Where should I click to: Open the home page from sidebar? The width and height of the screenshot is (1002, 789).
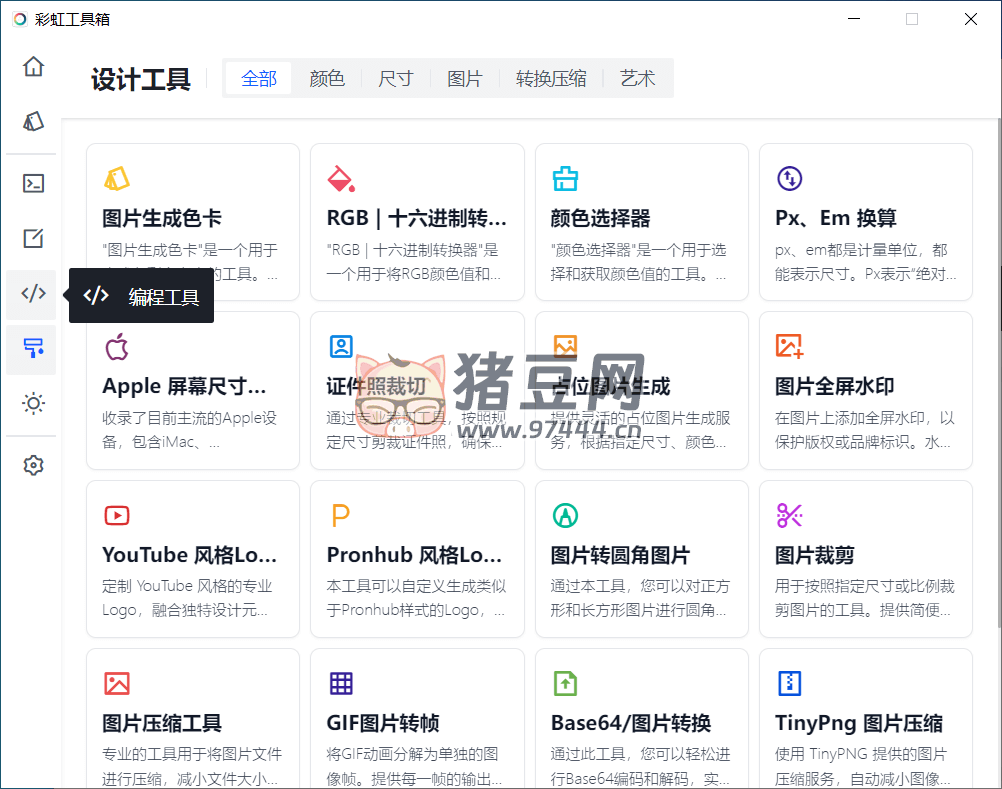34,67
